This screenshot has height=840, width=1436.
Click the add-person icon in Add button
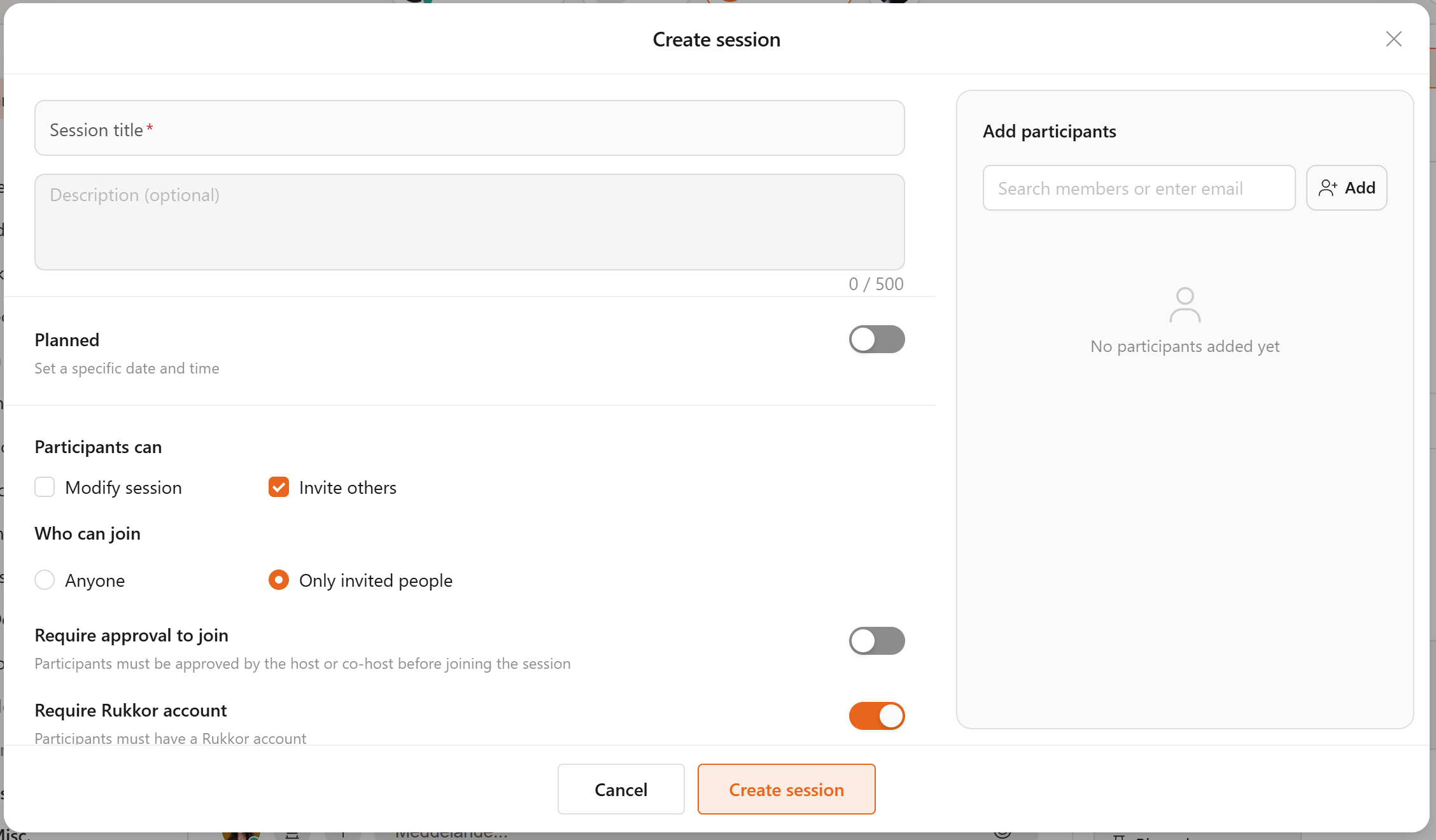pyautogui.click(x=1328, y=188)
